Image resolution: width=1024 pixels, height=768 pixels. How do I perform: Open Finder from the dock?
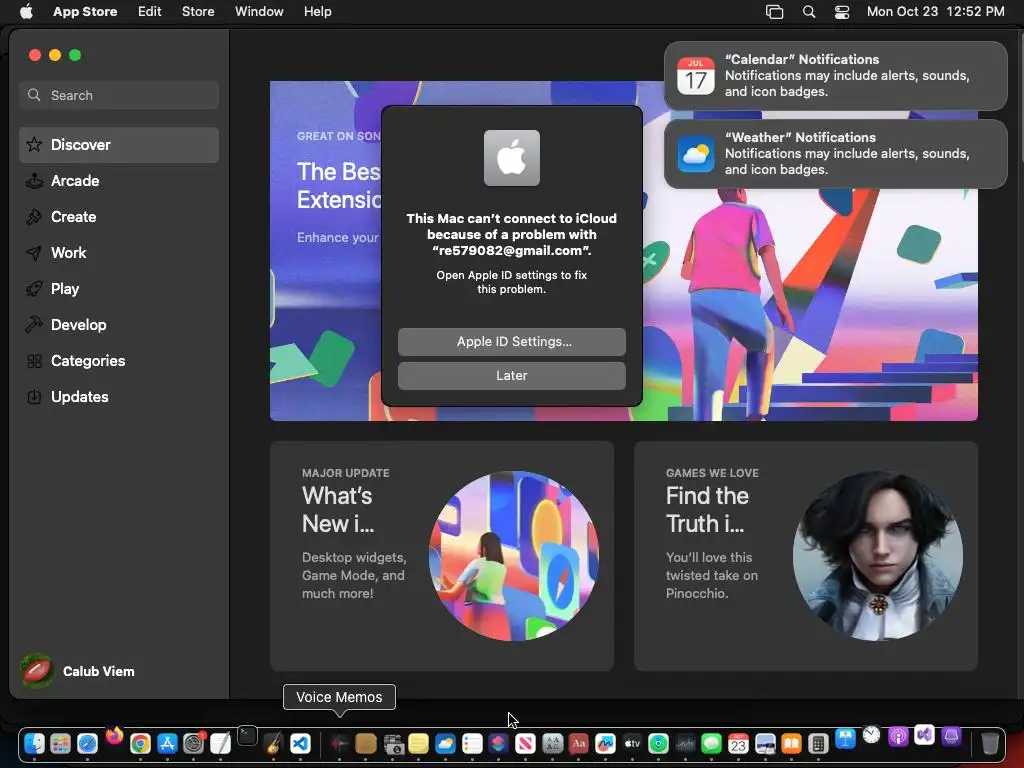tap(34, 743)
